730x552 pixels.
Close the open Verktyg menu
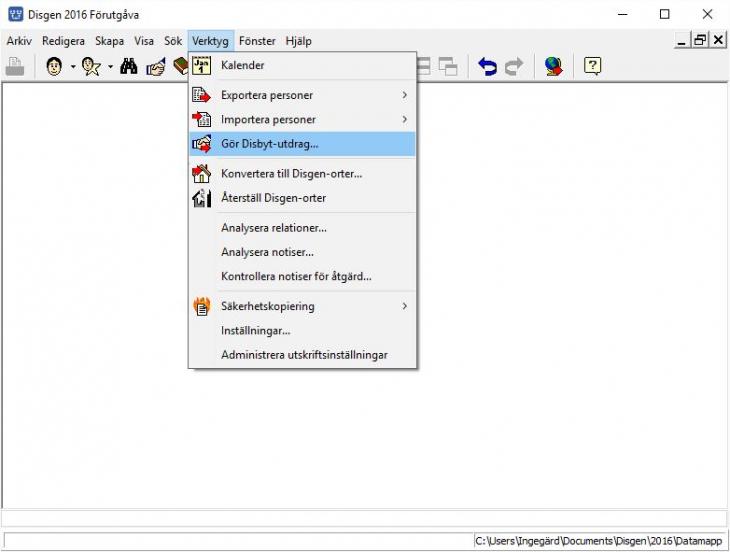pyautogui.click(x=210, y=41)
